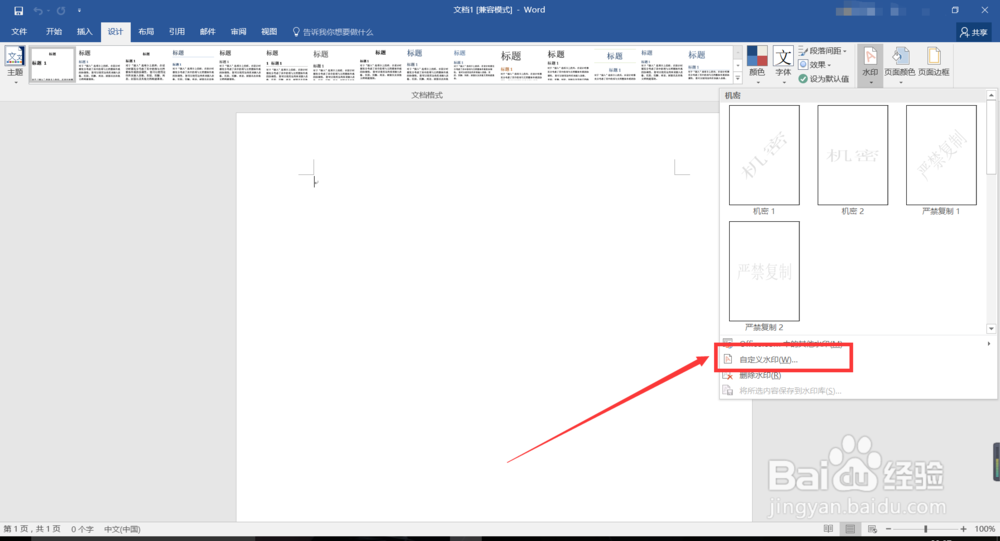This screenshot has height=541, width=1000.
Task: Switch to the 视图 tab
Action: pyautogui.click(x=268, y=31)
